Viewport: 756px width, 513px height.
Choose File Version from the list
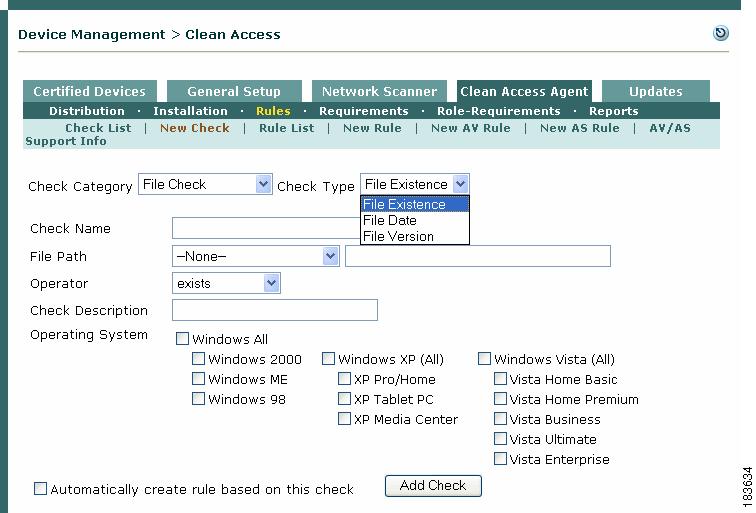click(415, 236)
